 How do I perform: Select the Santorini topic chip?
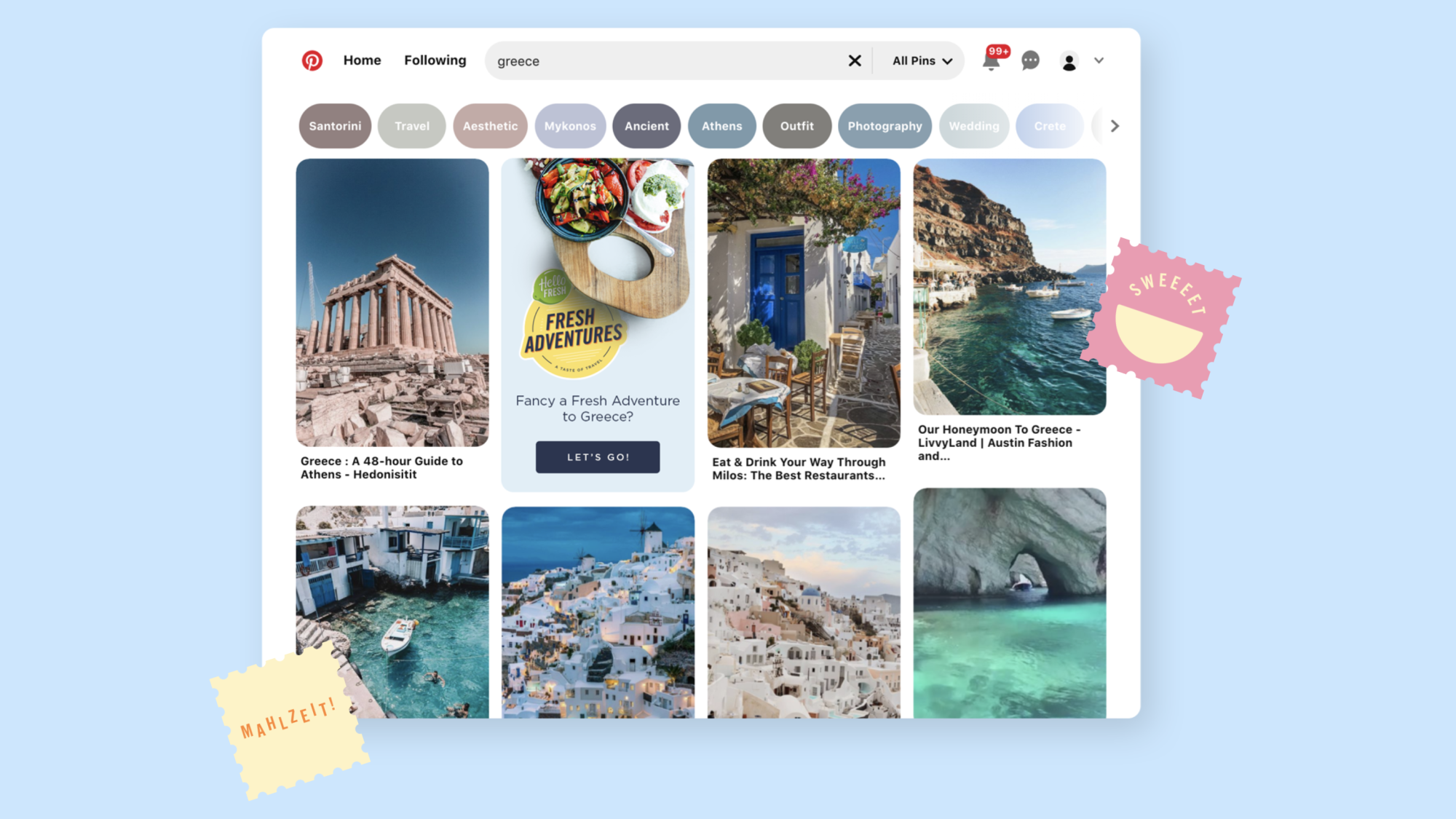pos(335,126)
